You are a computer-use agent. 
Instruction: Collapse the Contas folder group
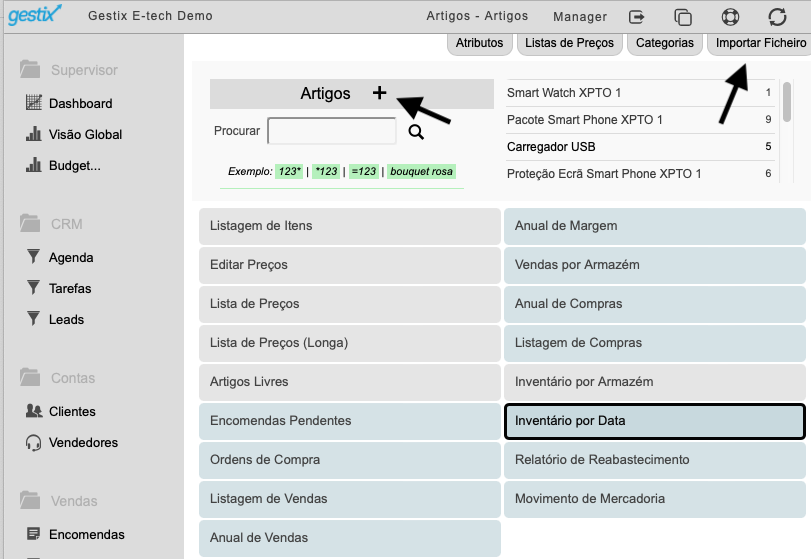(x=30, y=377)
